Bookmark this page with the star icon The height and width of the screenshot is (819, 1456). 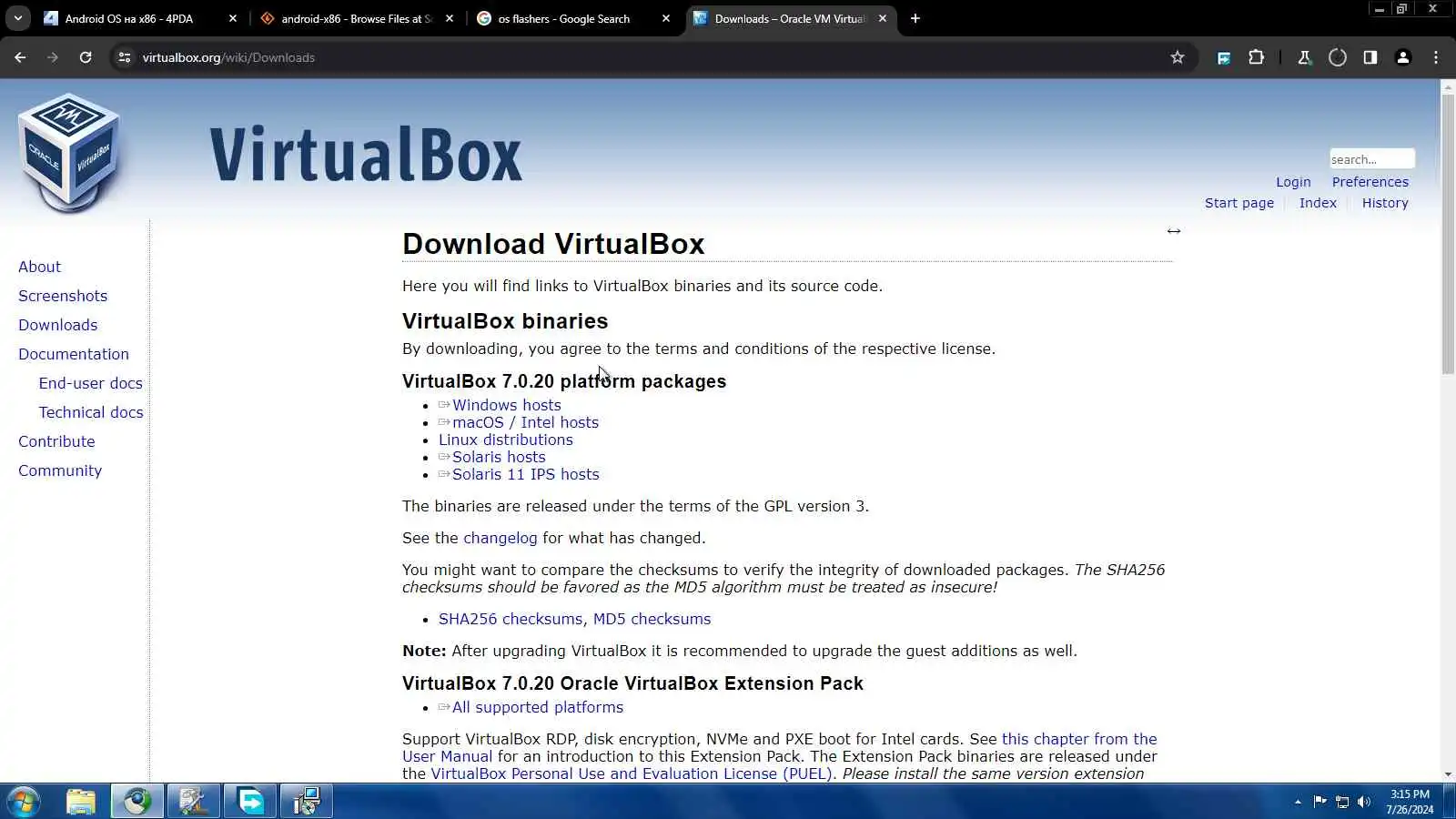[1178, 57]
